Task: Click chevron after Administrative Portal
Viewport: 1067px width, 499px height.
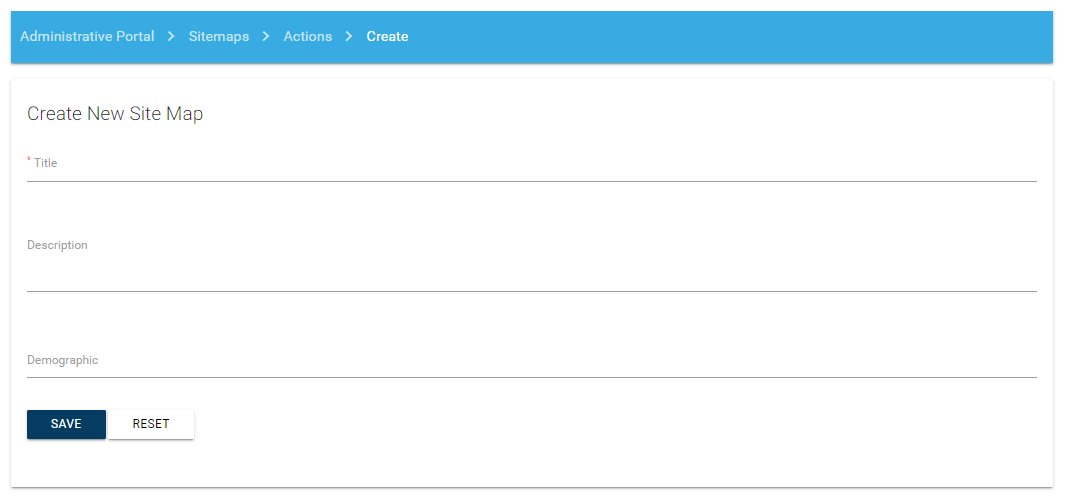Action: (171, 36)
